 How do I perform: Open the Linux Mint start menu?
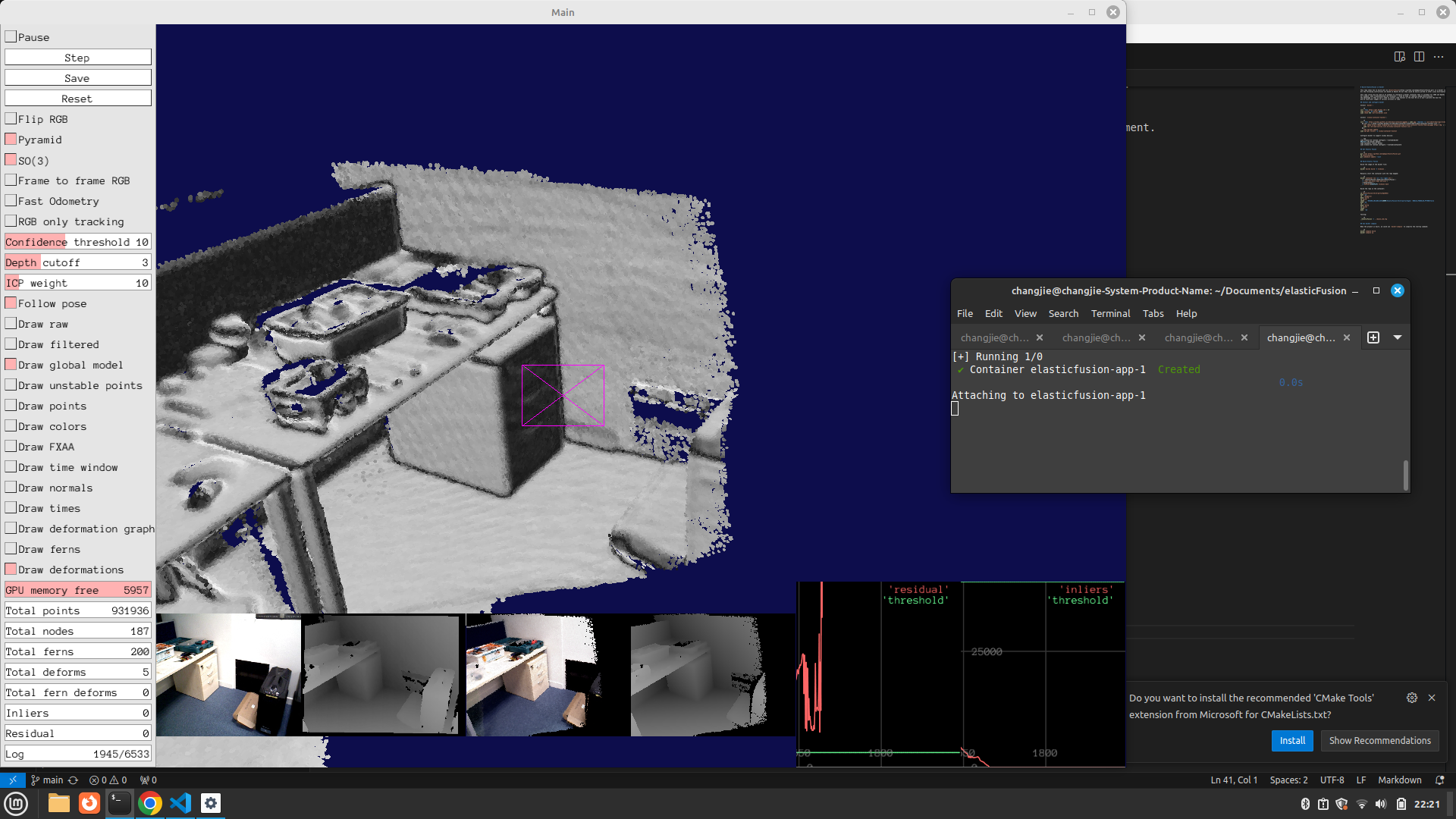click(16, 803)
